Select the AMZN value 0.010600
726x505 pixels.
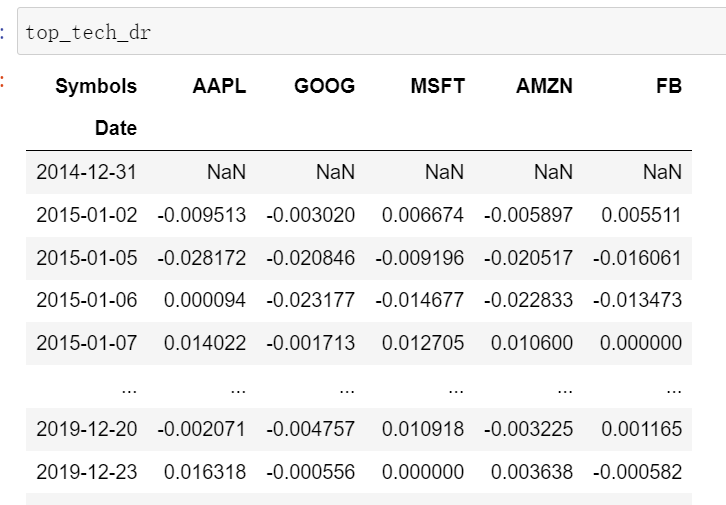[532, 343]
